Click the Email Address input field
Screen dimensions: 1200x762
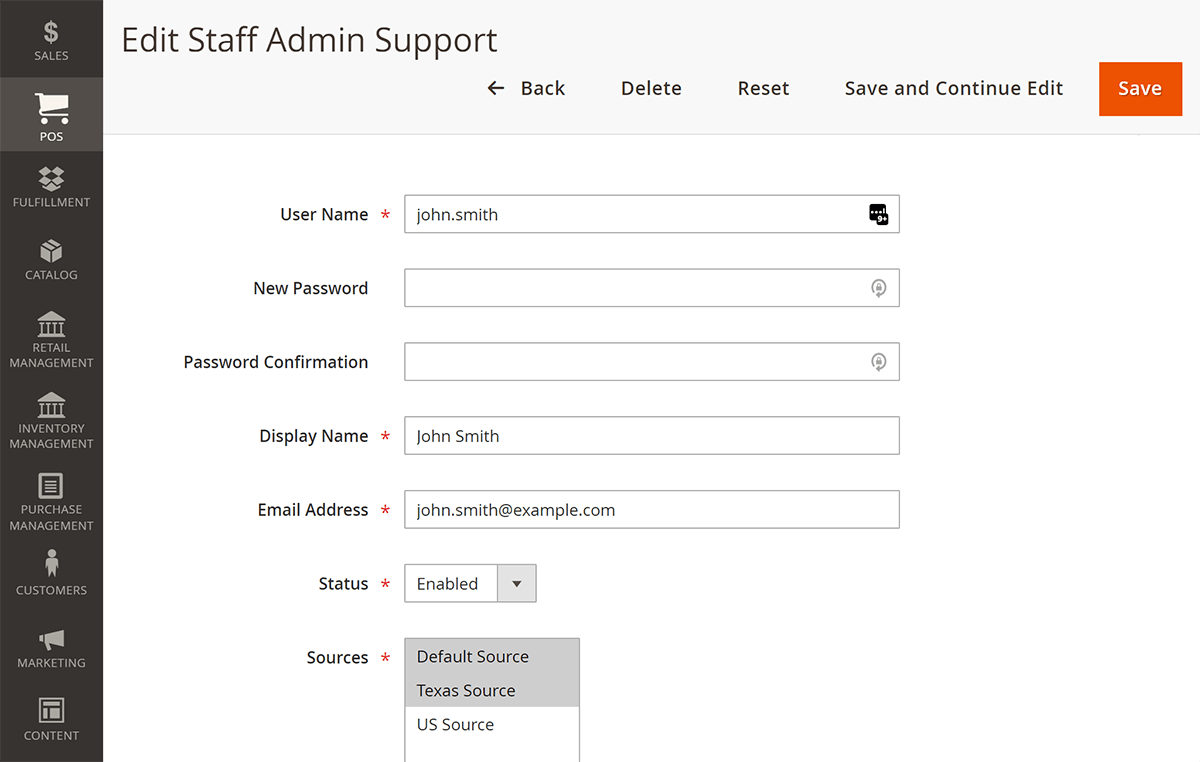(x=651, y=510)
